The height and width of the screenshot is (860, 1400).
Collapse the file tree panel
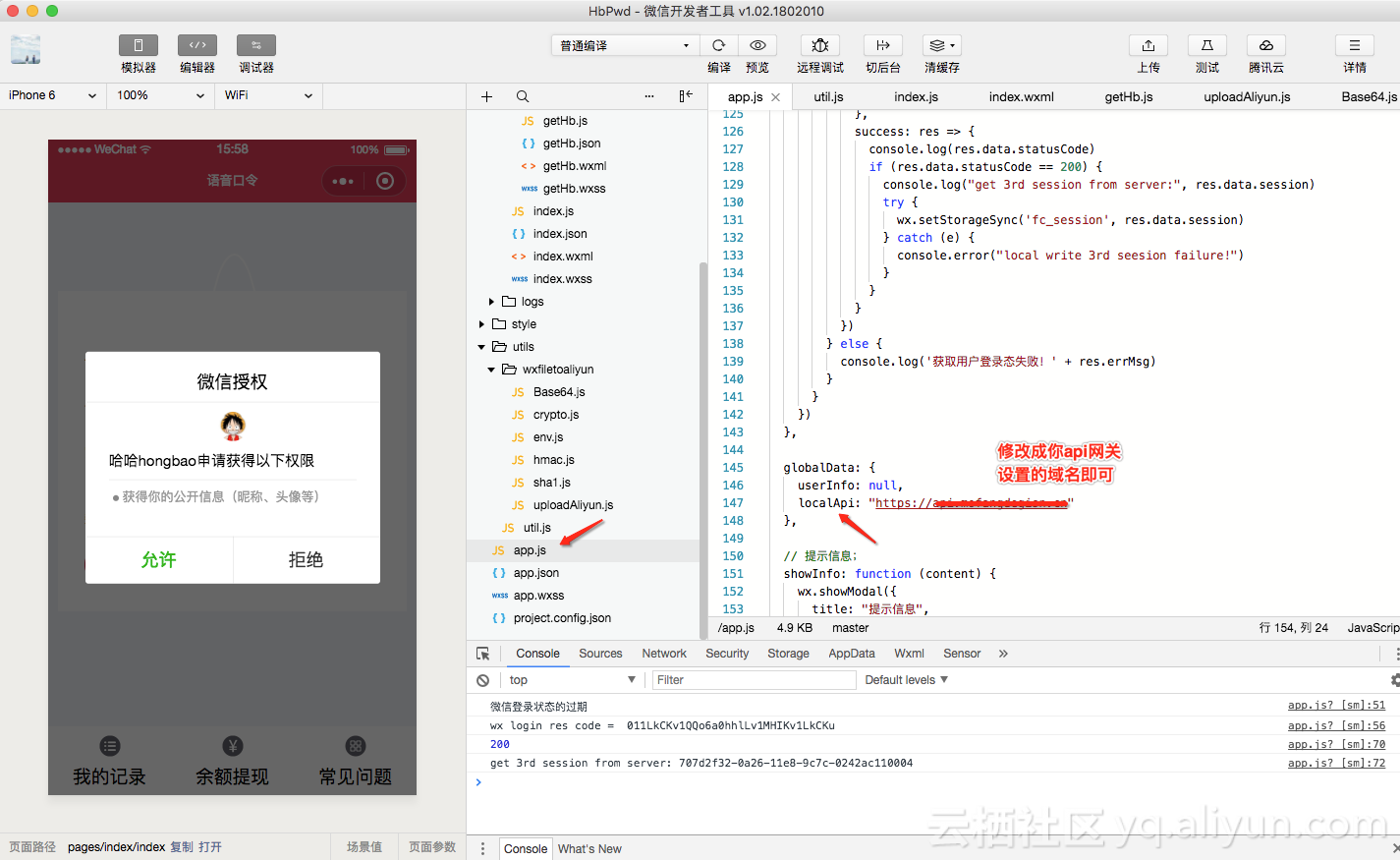pos(686,96)
